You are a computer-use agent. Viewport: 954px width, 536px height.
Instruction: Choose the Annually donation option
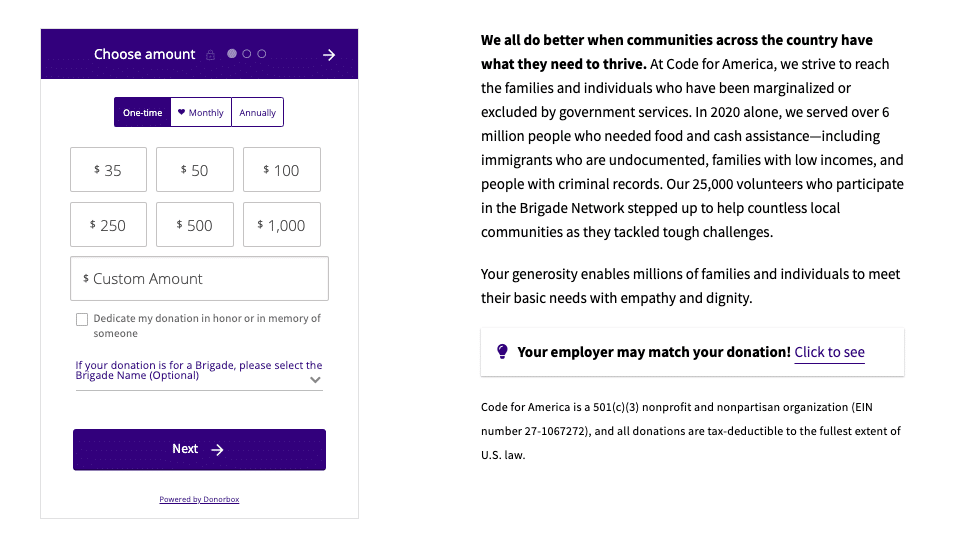coord(257,112)
